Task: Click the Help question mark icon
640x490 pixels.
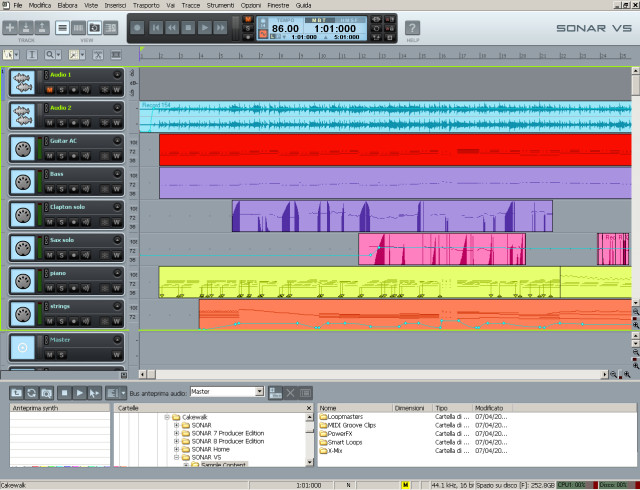Action: pyautogui.click(x=412, y=27)
